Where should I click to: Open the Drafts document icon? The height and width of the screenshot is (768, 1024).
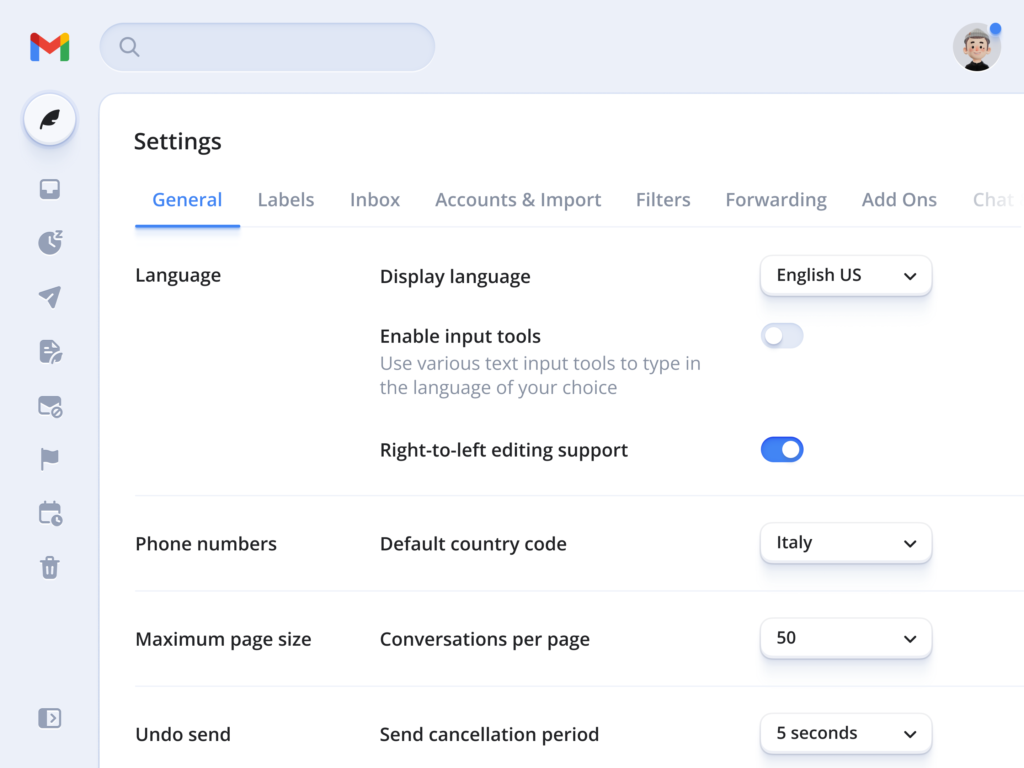coord(50,351)
